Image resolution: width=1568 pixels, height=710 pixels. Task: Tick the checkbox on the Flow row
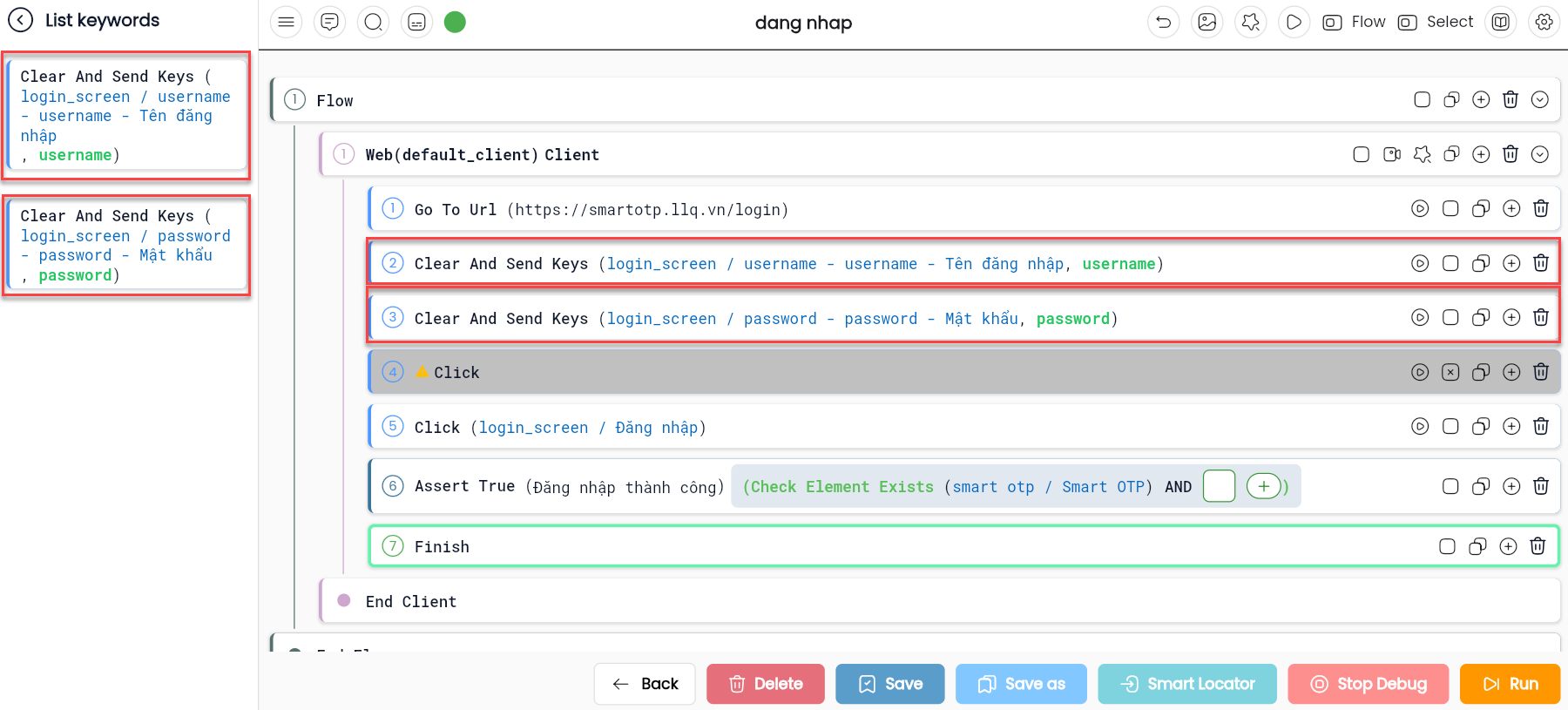tap(1423, 99)
